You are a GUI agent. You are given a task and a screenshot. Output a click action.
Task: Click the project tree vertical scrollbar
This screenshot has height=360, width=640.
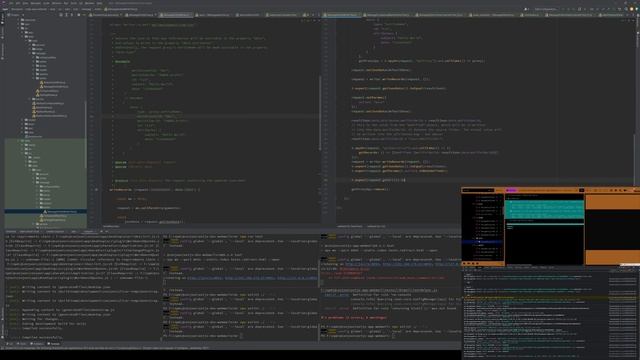click(x=85, y=135)
